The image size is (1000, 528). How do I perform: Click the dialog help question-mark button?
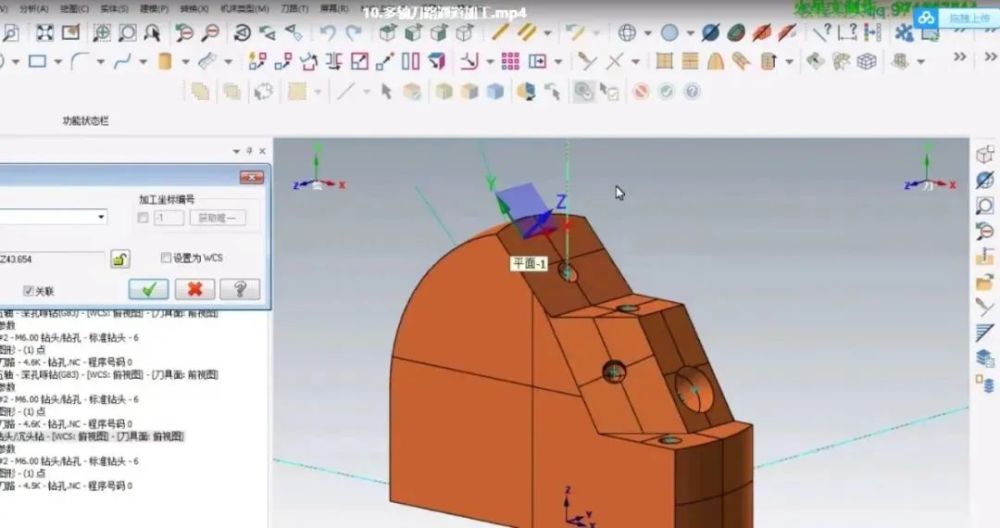[x=240, y=290]
